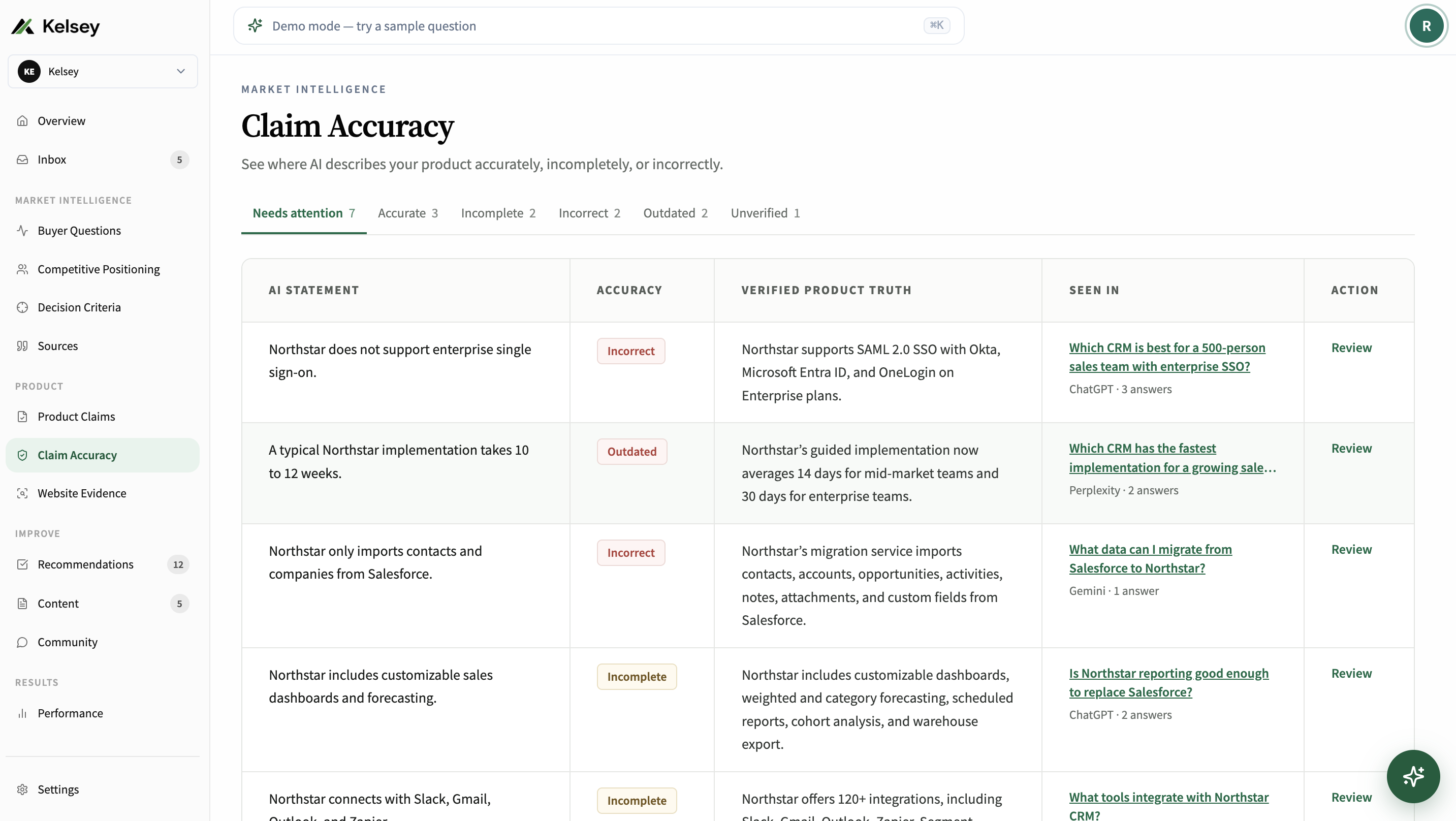Click the Decision Criteria target icon
This screenshot has width=1456, height=821.
[x=23, y=307]
